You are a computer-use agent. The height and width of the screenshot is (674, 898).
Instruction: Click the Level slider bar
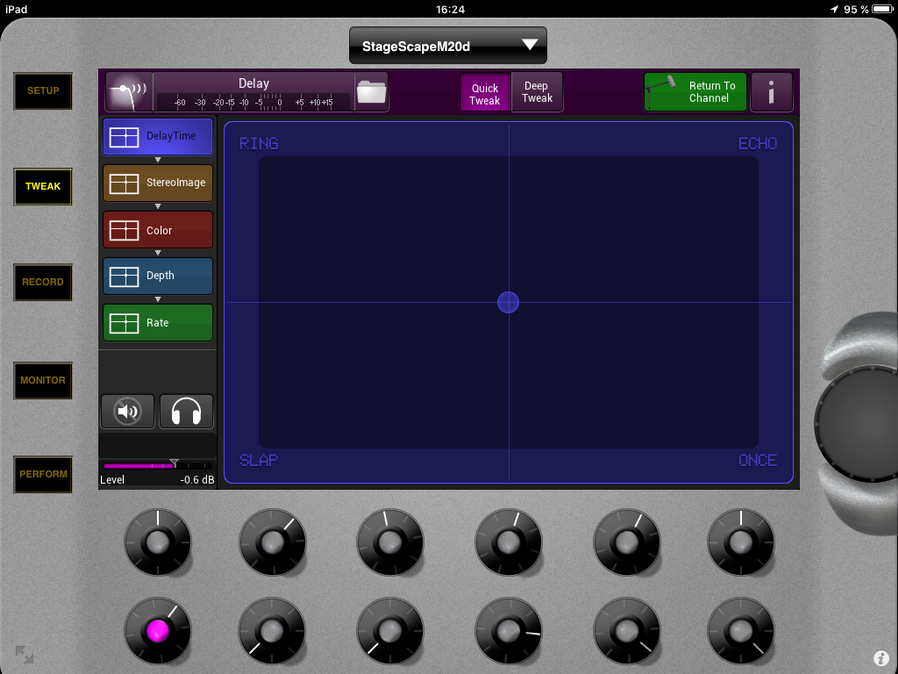[157, 466]
